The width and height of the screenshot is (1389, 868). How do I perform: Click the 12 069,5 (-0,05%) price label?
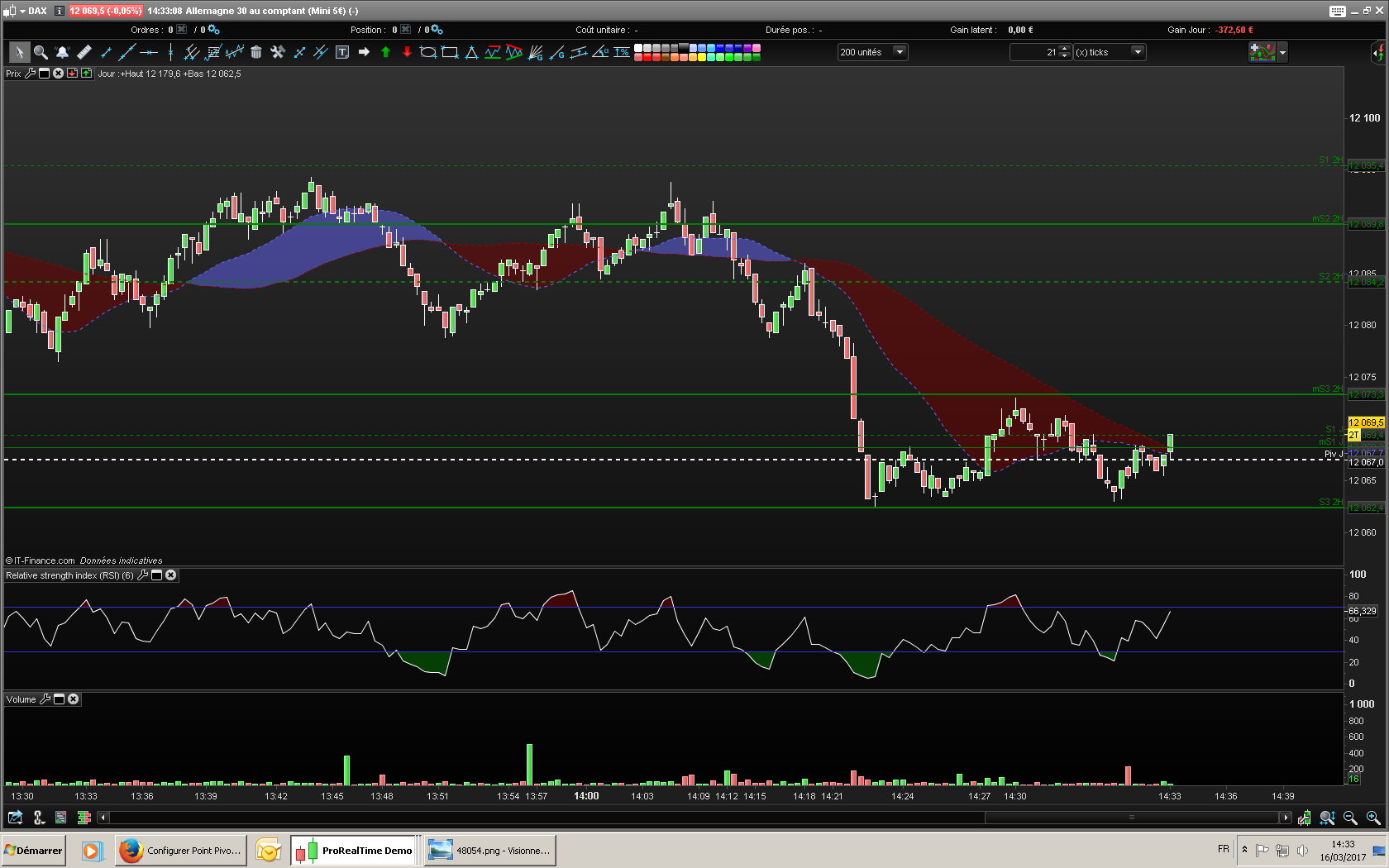pos(105,11)
